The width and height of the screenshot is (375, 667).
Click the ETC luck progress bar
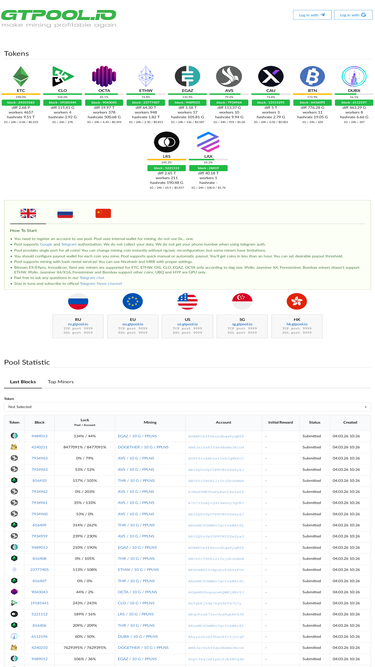[20, 94]
